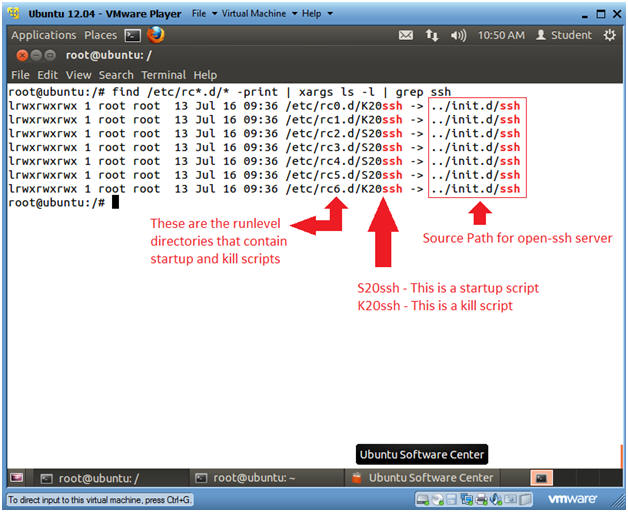Click the /etc/rc1.d/K20ssh line
This screenshot has height=512, width=628.
(x=264, y=119)
